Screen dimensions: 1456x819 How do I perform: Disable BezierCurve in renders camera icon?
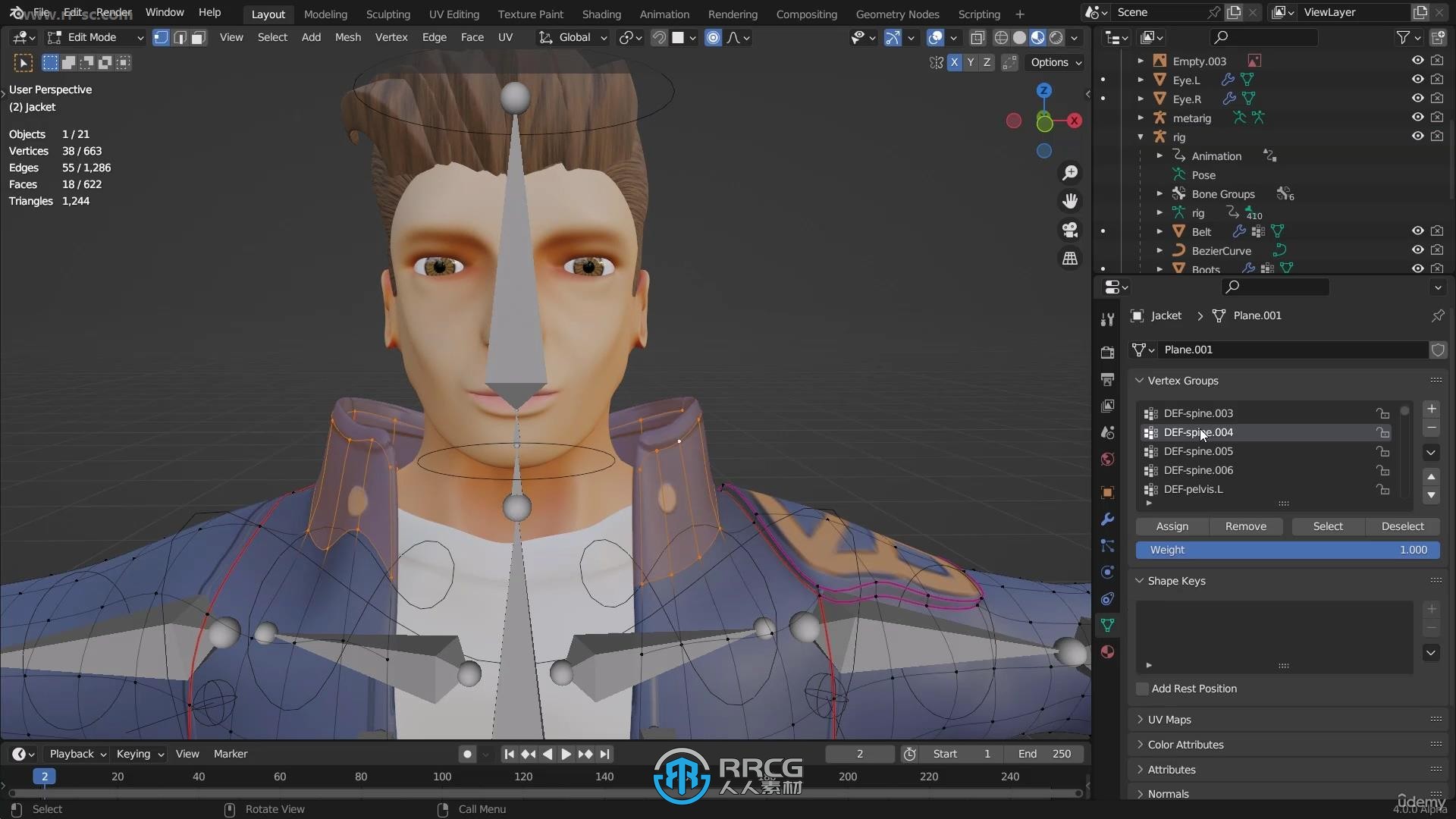click(x=1437, y=250)
